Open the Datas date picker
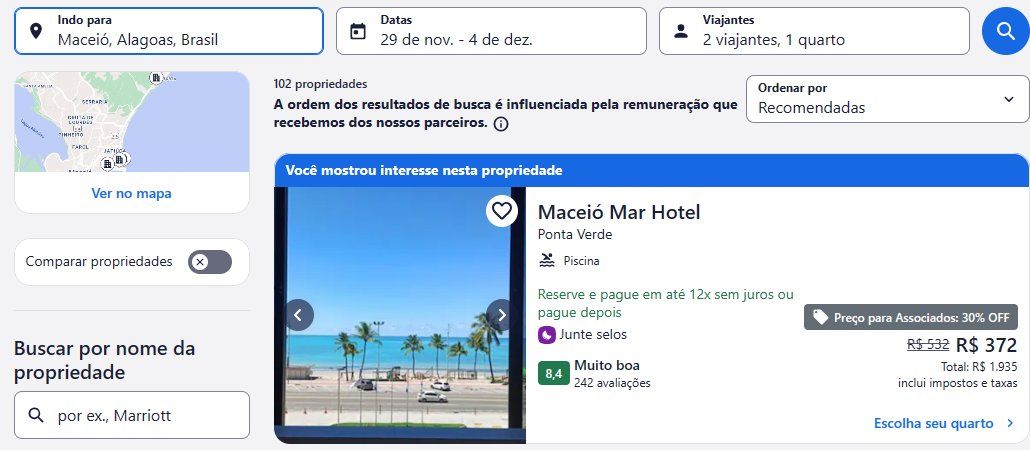Screen dimensions: 1030x450 click(x=491, y=31)
